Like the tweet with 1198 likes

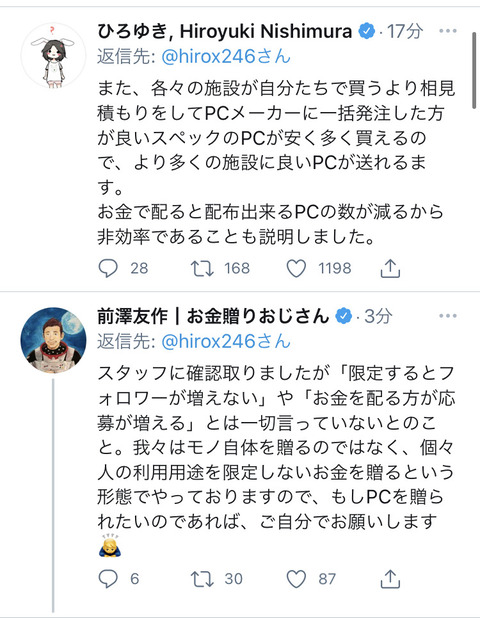[x=296, y=268]
